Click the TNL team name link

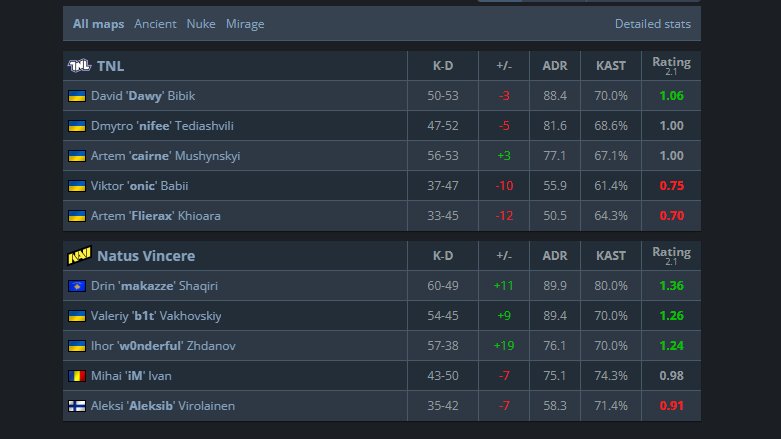(x=111, y=66)
